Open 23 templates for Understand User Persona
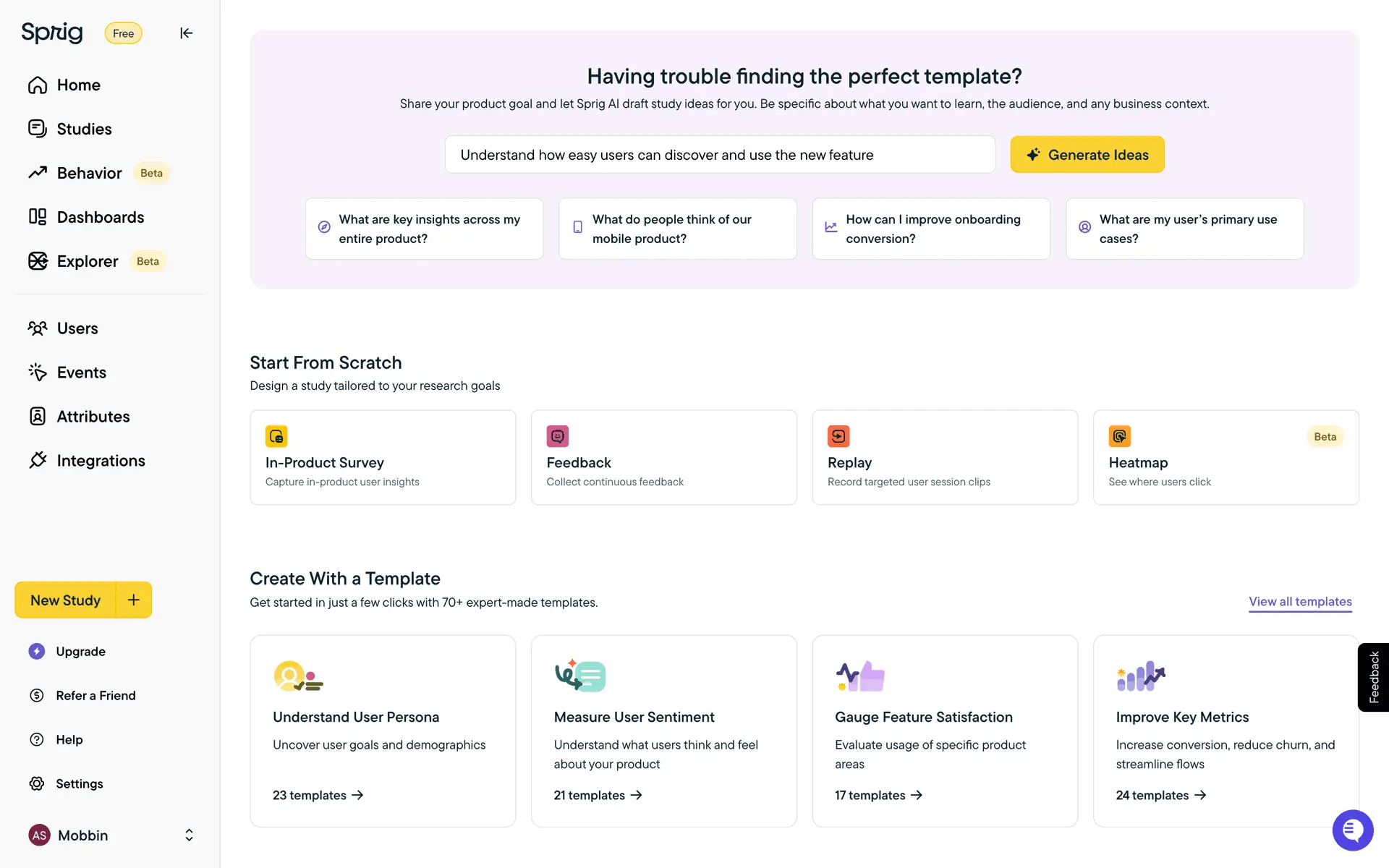 point(318,795)
